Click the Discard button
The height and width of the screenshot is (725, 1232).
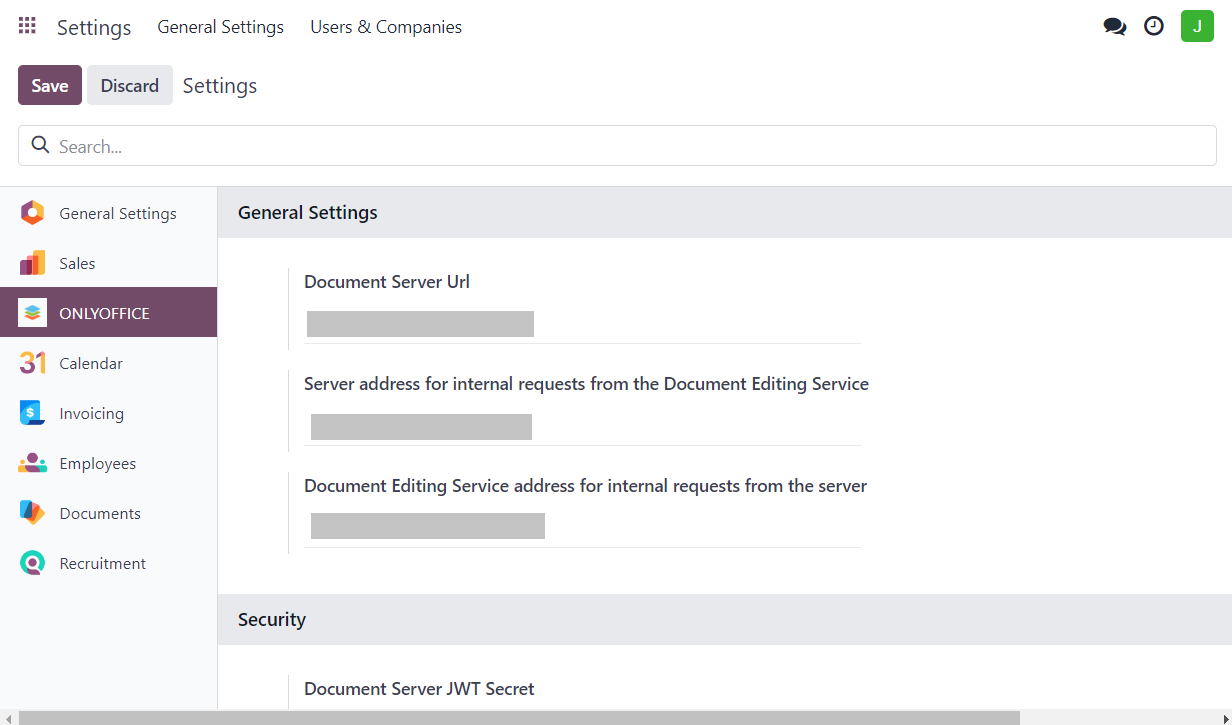129,85
